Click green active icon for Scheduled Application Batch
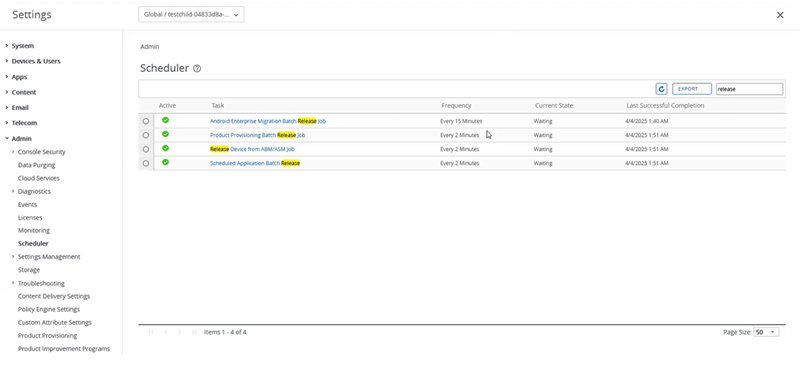 [x=166, y=162]
